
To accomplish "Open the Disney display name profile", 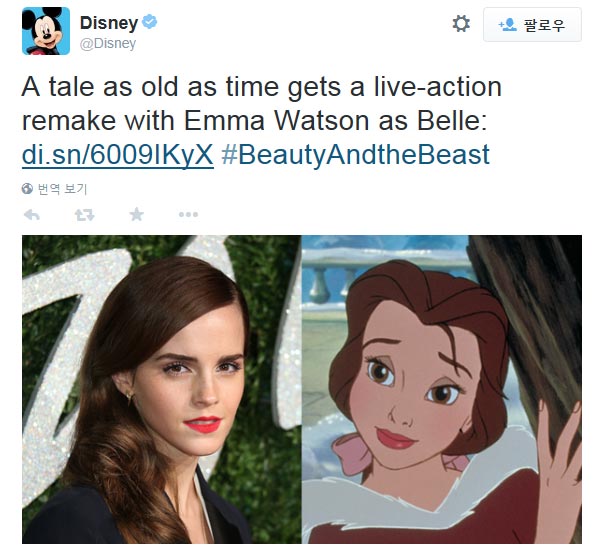I will coord(109,23).
